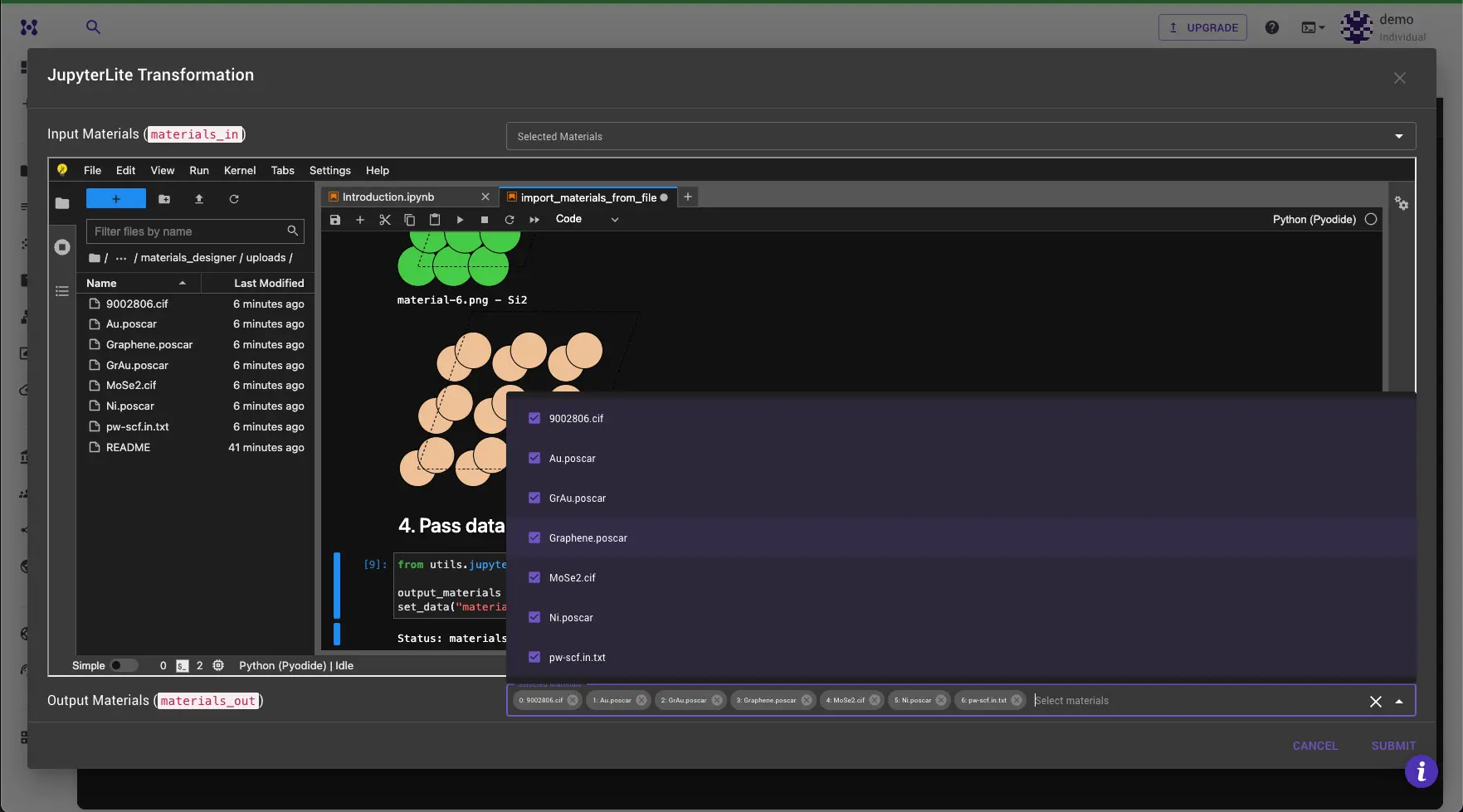Cut the selected cells with scissors icon
The width and height of the screenshot is (1463, 812).
(x=385, y=219)
